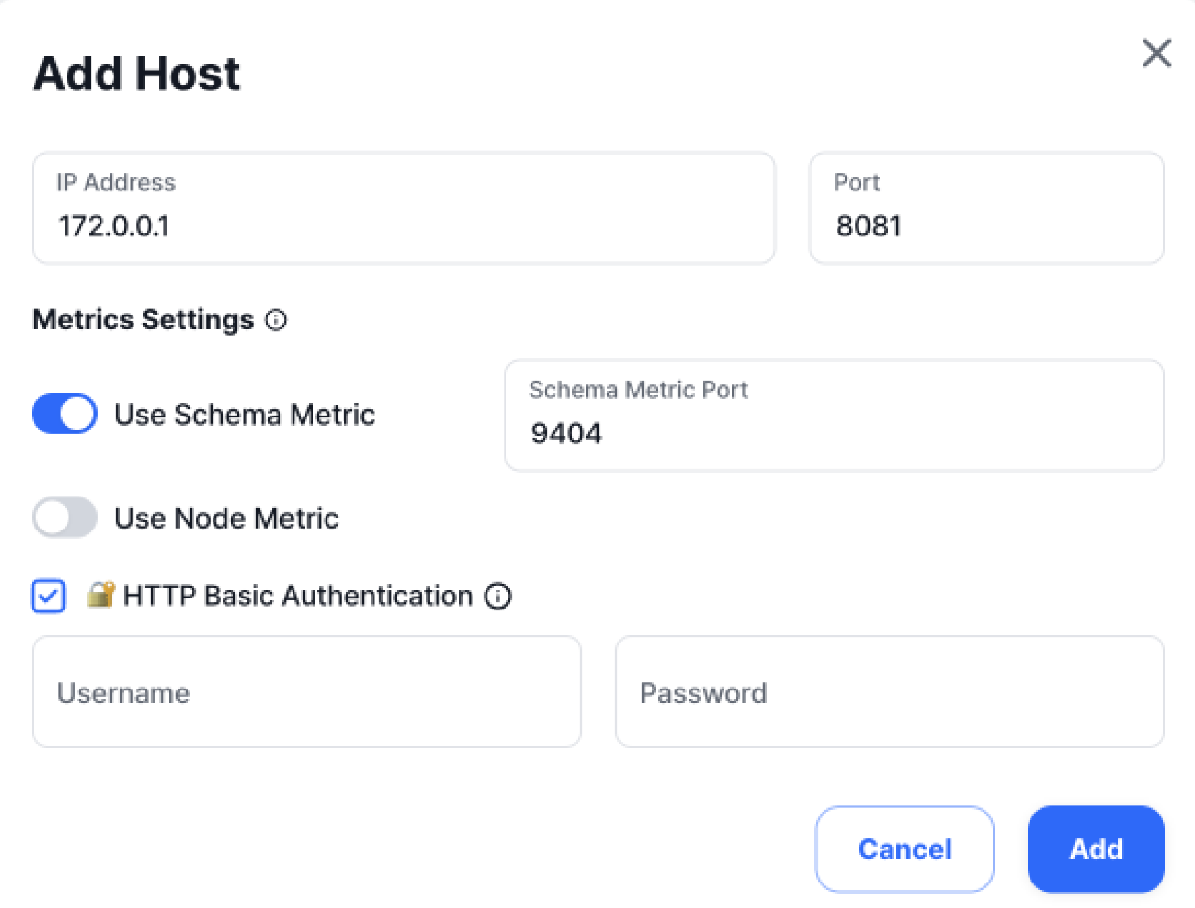
Task: Uncheck HTTP Basic Authentication
Action: tap(47, 595)
